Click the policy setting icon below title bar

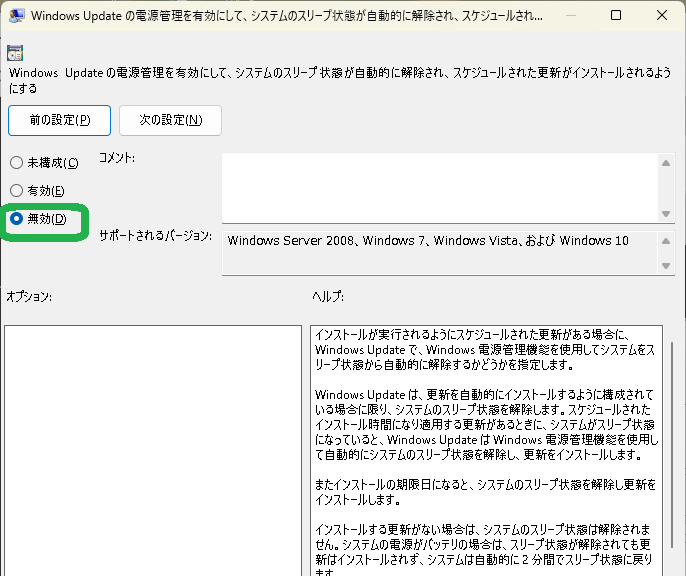click(x=15, y=53)
